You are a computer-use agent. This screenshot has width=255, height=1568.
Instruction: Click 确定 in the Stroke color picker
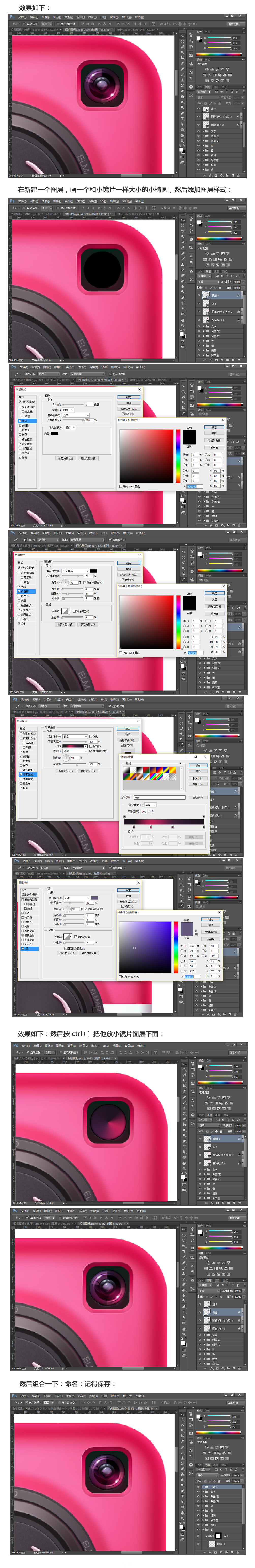(214, 427)
